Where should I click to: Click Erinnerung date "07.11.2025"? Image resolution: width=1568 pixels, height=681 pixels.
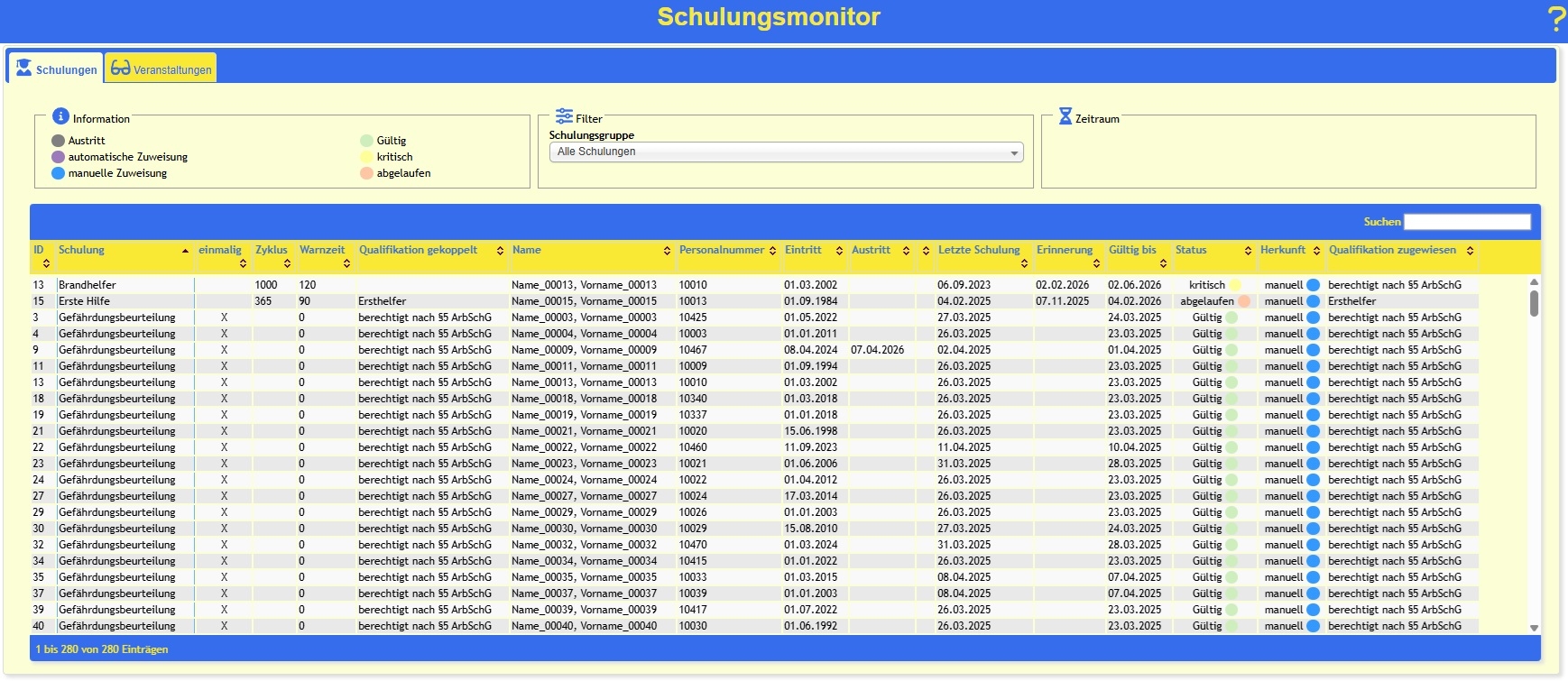click(x=1062, y=301)
